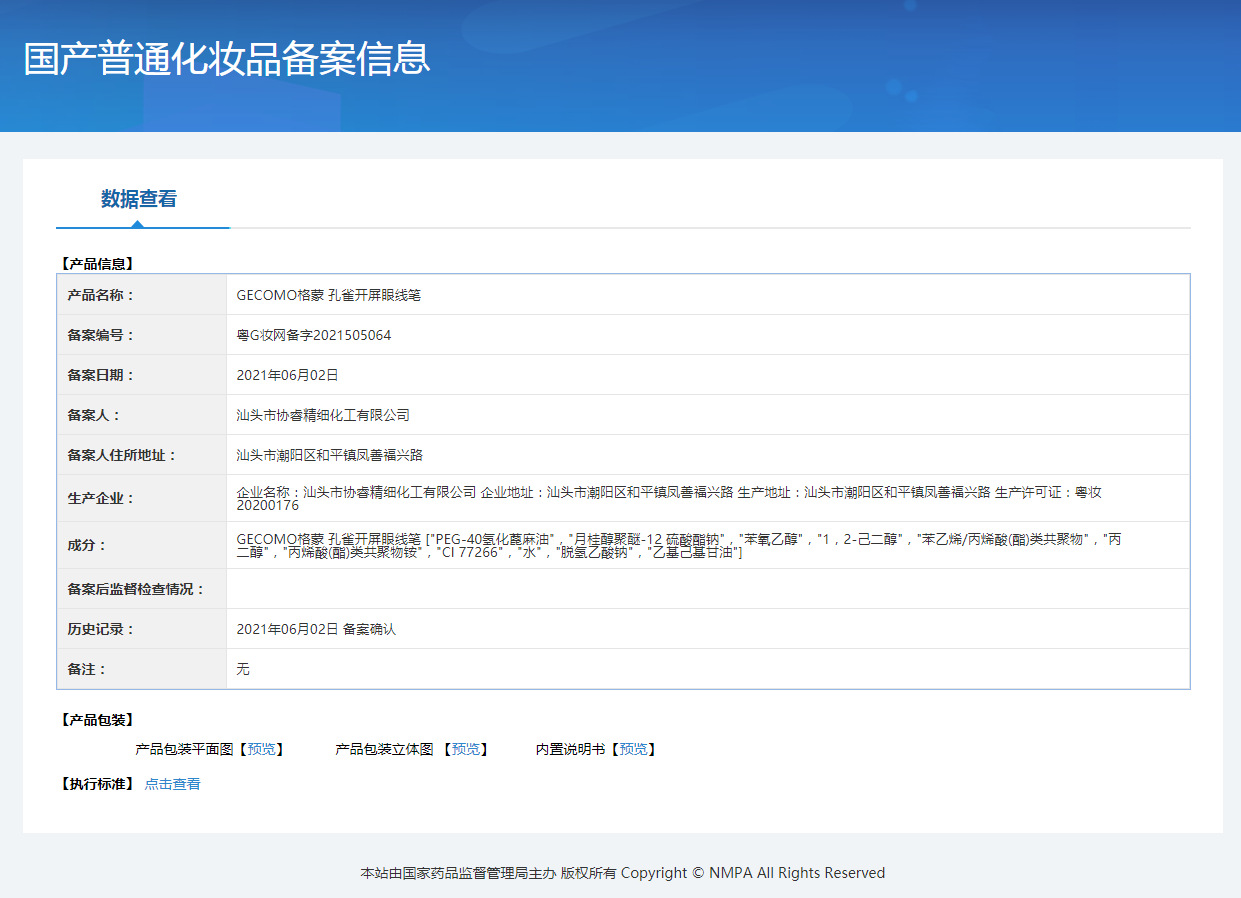1241x898 pixels.
Task: Click the 国产普通化妆品备案信息 page title
Action: click(x=227, y=59)
